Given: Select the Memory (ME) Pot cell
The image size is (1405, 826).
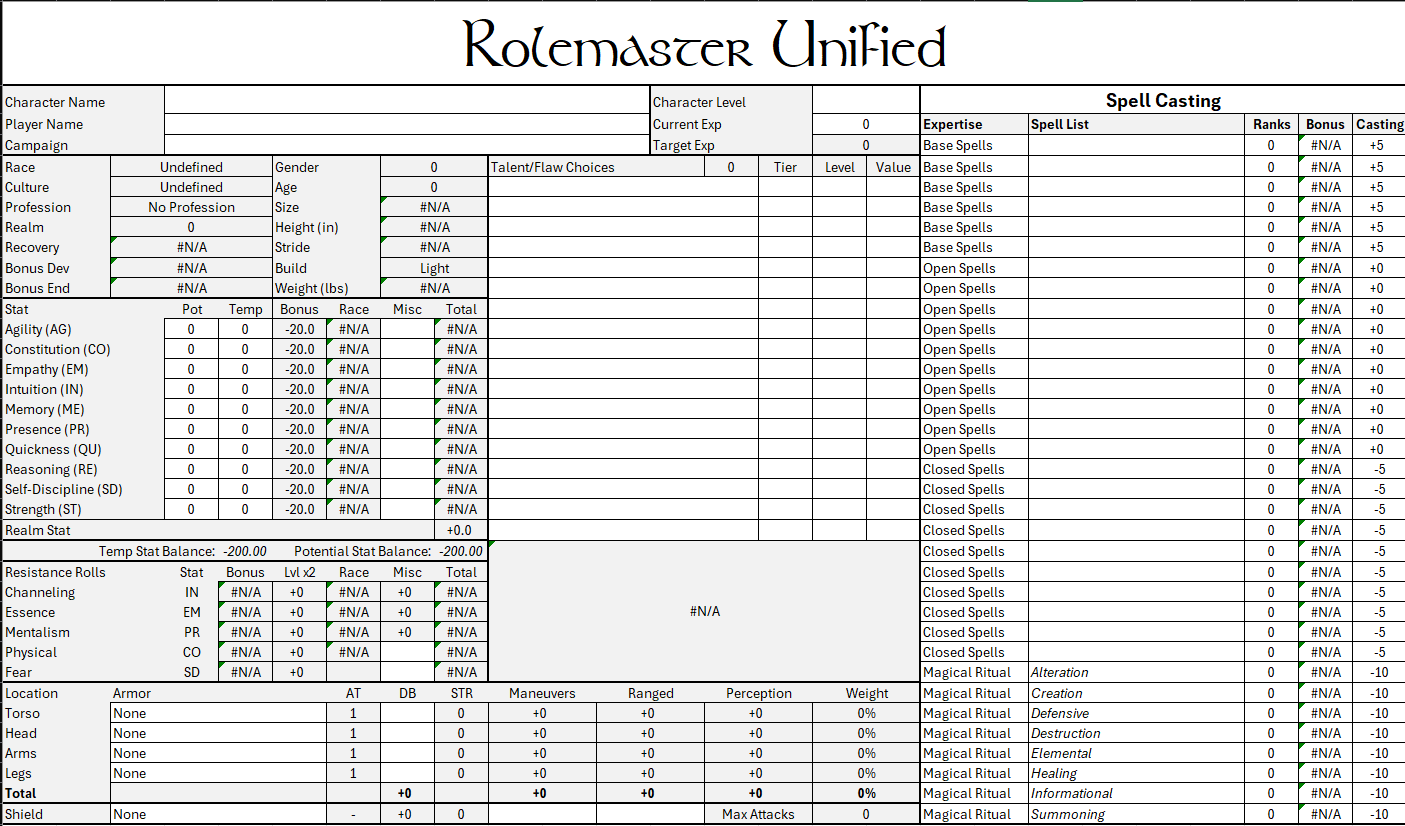Looking at the screenshot, I should point(191,409).
